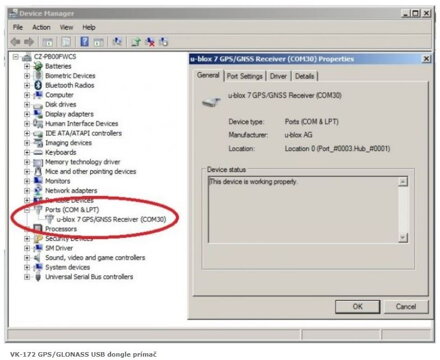Screen dimensions: 440x360
Task: Click the Universal Serial Bus controllers icon
Action: pyautogui.click(x=38, y=277)
